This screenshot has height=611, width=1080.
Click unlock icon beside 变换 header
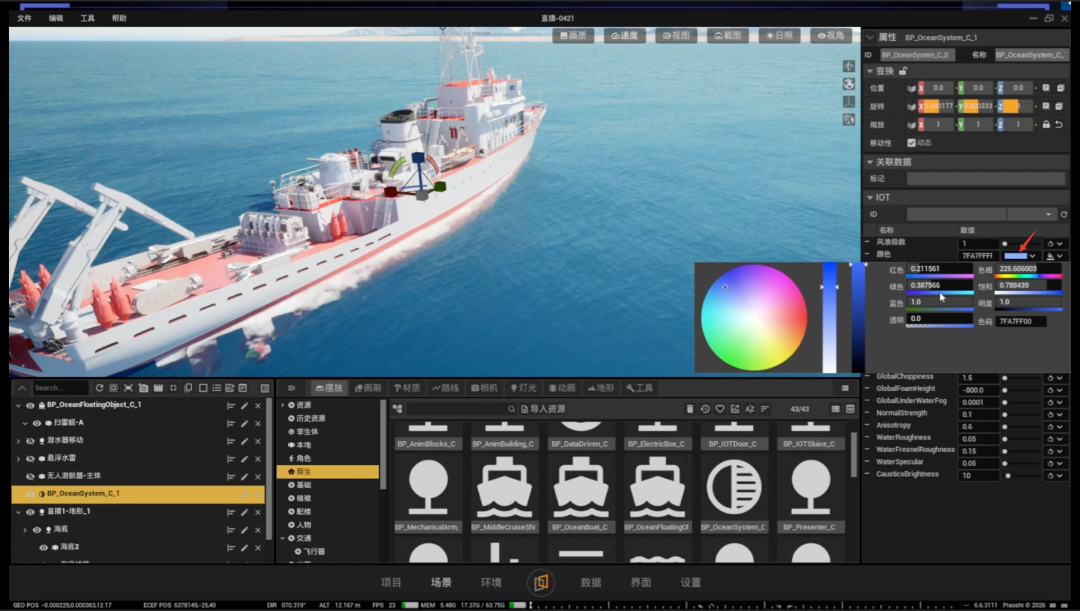[x=903, y=71]
